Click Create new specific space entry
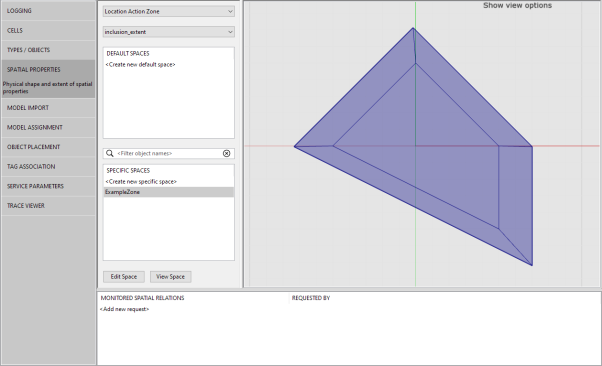This screenshot has height=366, width=602. point(141,182)
